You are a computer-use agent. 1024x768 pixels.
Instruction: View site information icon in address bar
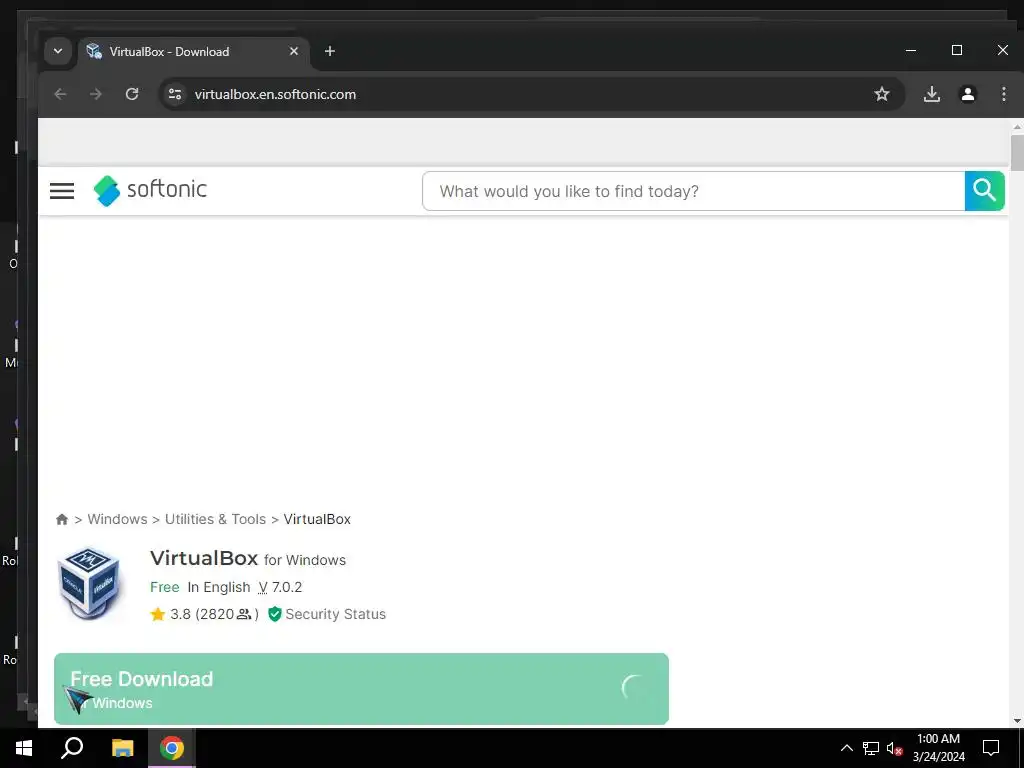click(x=174, y=94)
